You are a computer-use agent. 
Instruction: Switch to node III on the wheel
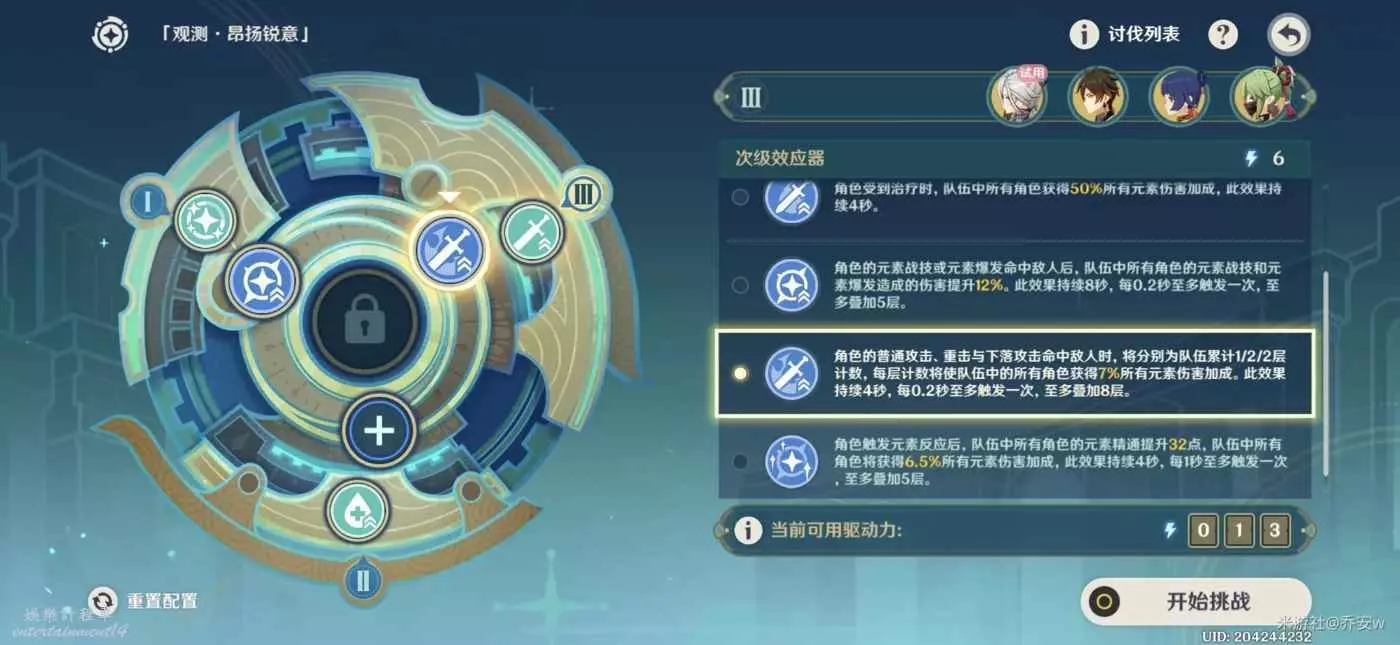[x=582, y=193]
